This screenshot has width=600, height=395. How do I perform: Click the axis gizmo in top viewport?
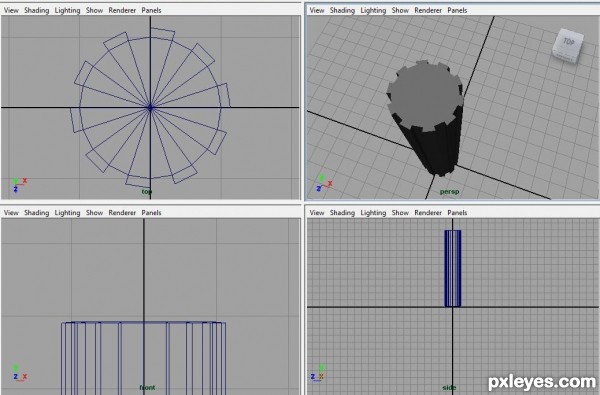pyautogui.click(x=19, y=184)
